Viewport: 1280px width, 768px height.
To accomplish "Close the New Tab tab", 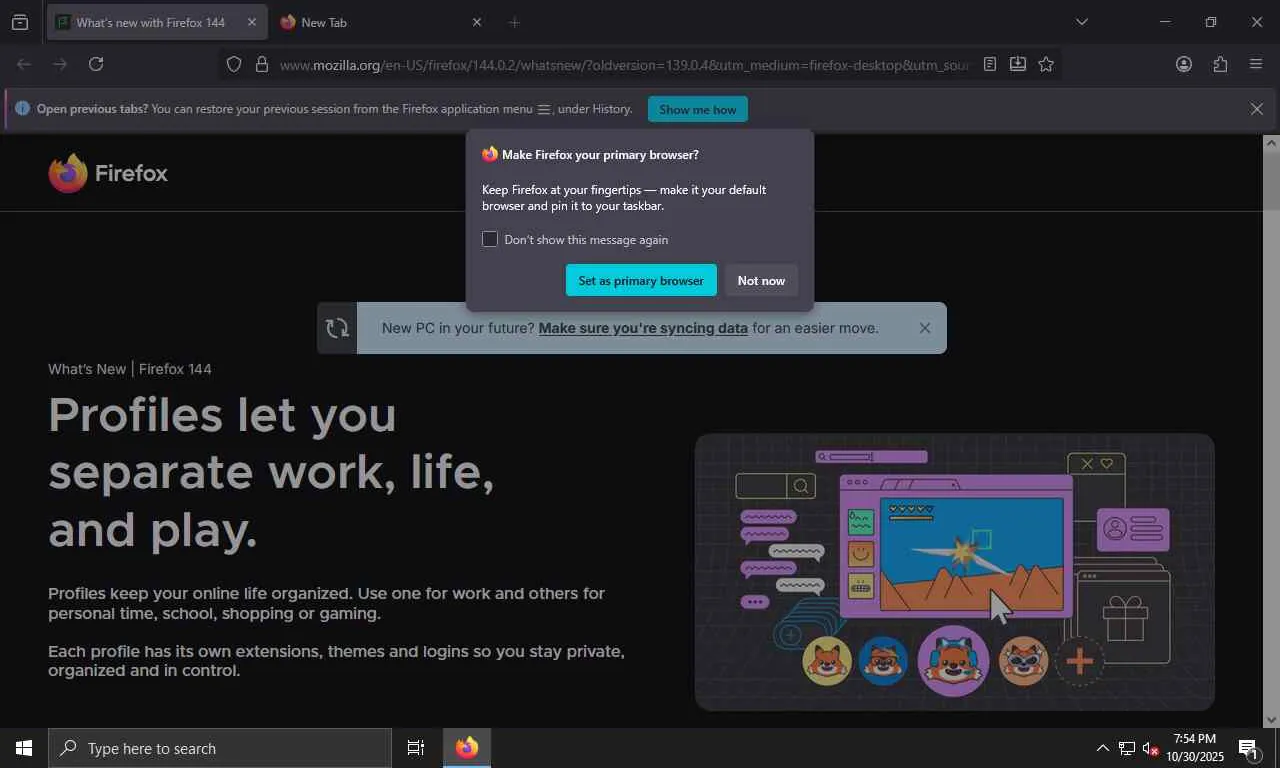I will pyautogui.click(x=476, y=22).
